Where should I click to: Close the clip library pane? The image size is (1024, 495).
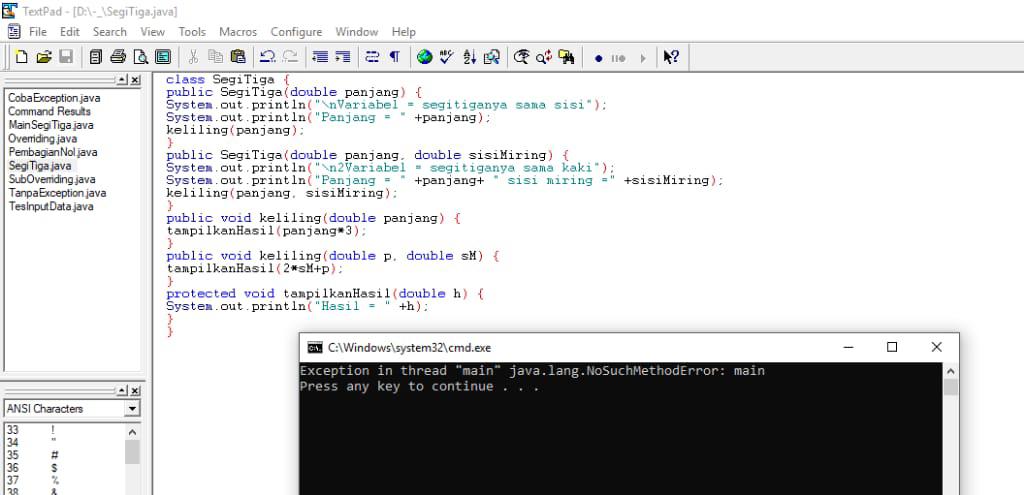(135, 391)
